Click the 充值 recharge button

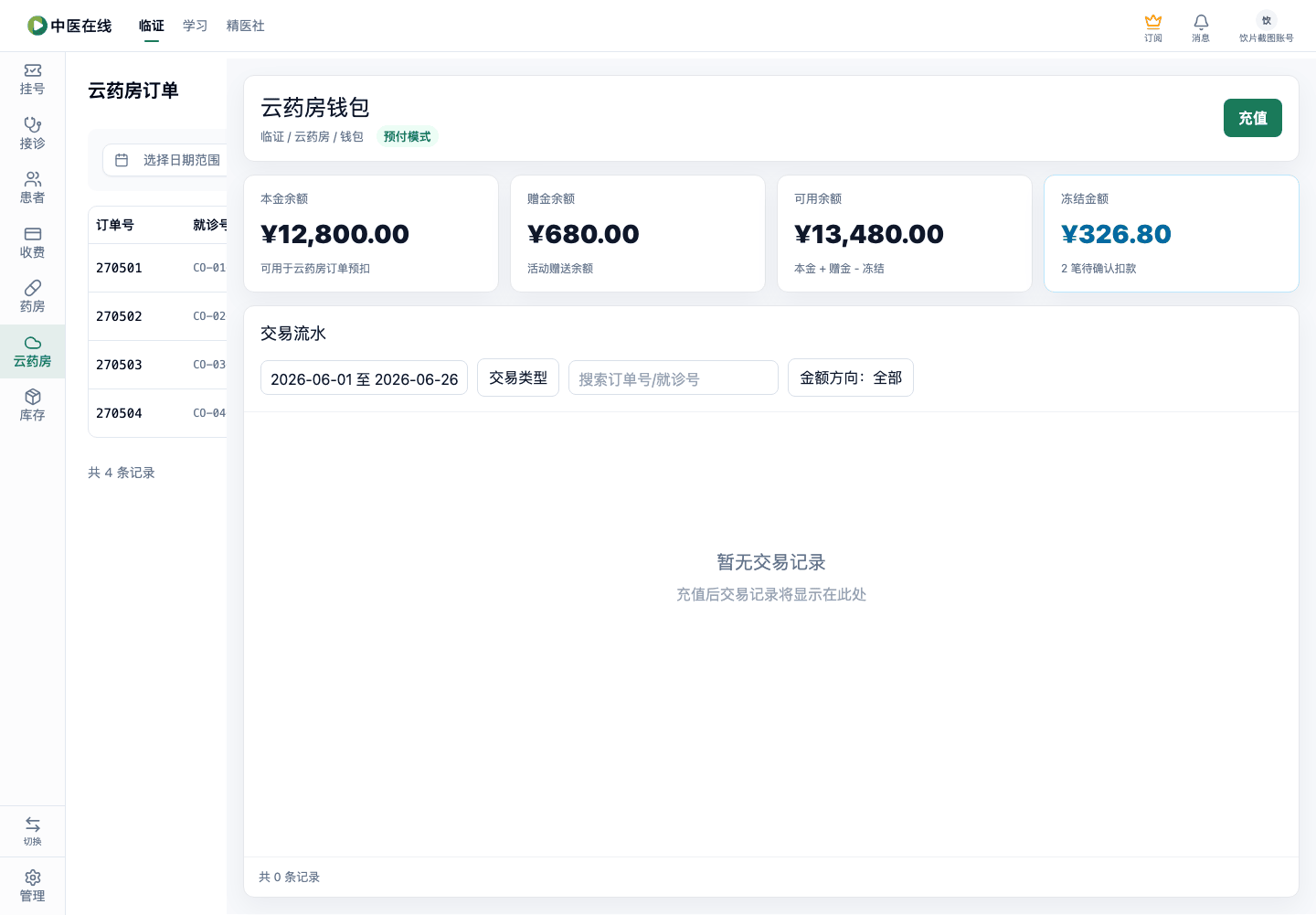point(1252,118)
